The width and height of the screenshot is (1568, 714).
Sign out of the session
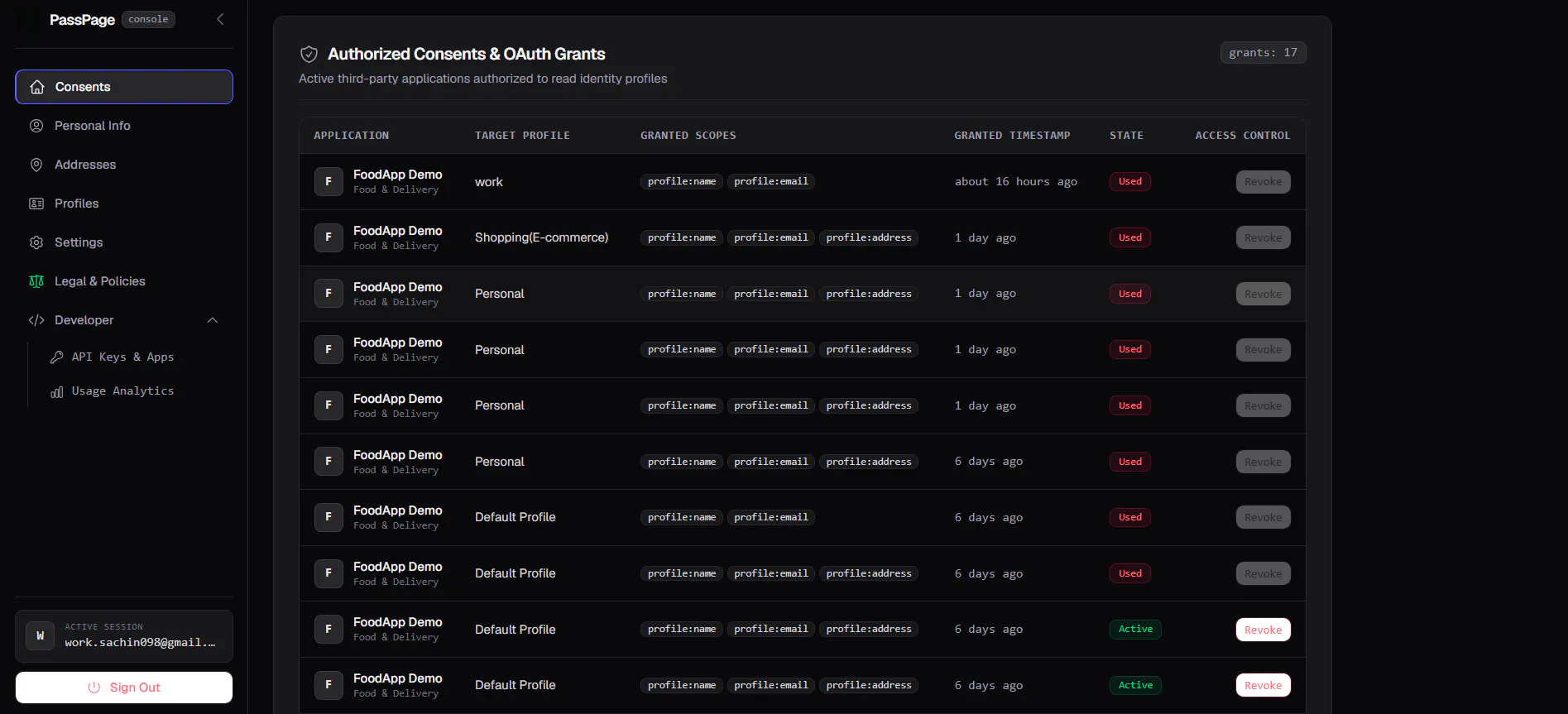click(124, 688)
